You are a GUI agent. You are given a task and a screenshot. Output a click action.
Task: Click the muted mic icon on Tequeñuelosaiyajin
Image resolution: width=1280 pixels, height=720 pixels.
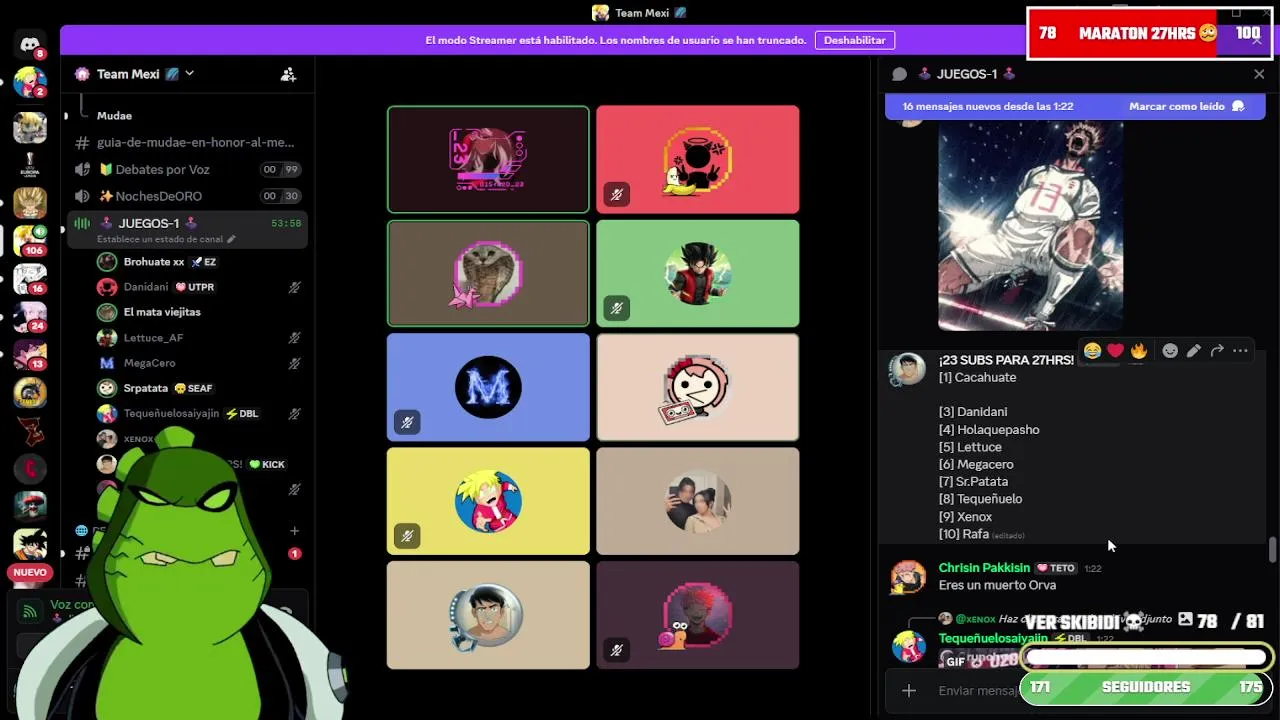pos(294,414)
